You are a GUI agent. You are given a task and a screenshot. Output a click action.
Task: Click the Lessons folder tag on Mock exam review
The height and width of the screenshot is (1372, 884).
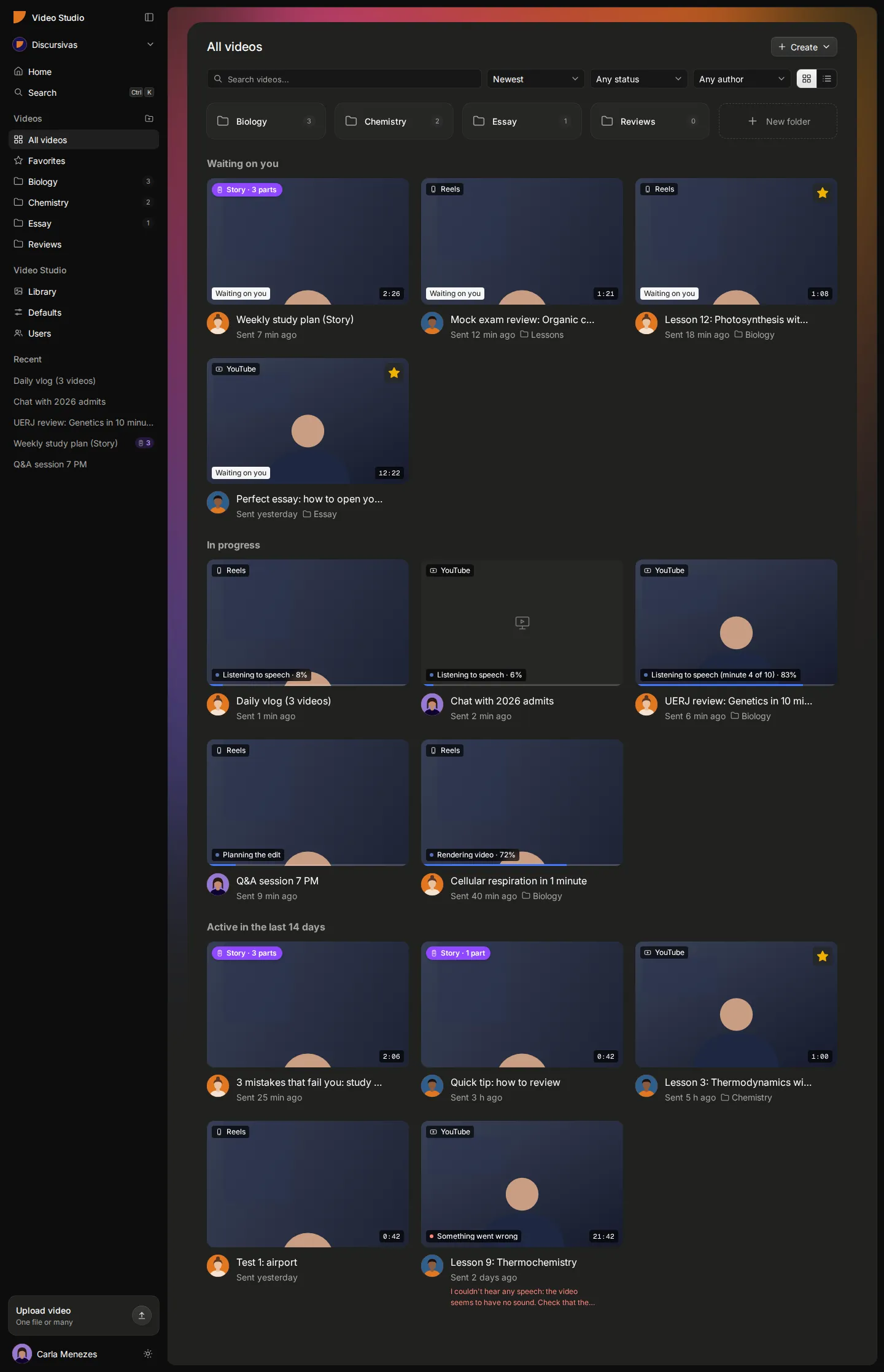coord(542,335)
